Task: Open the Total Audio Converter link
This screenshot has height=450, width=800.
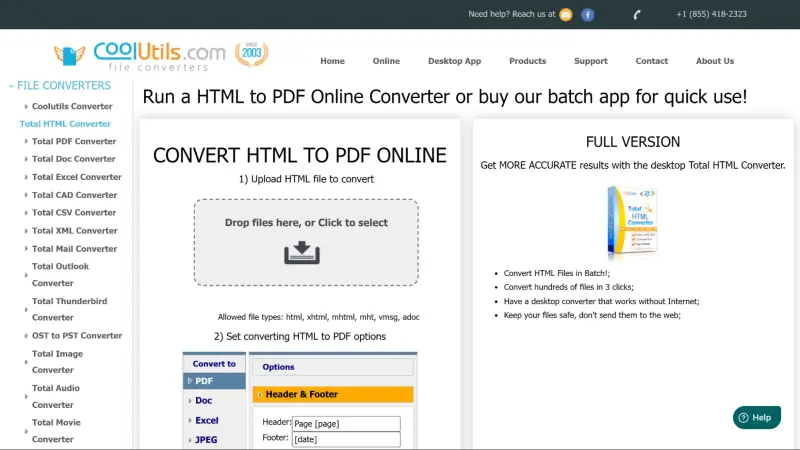Action: (56, 396)
